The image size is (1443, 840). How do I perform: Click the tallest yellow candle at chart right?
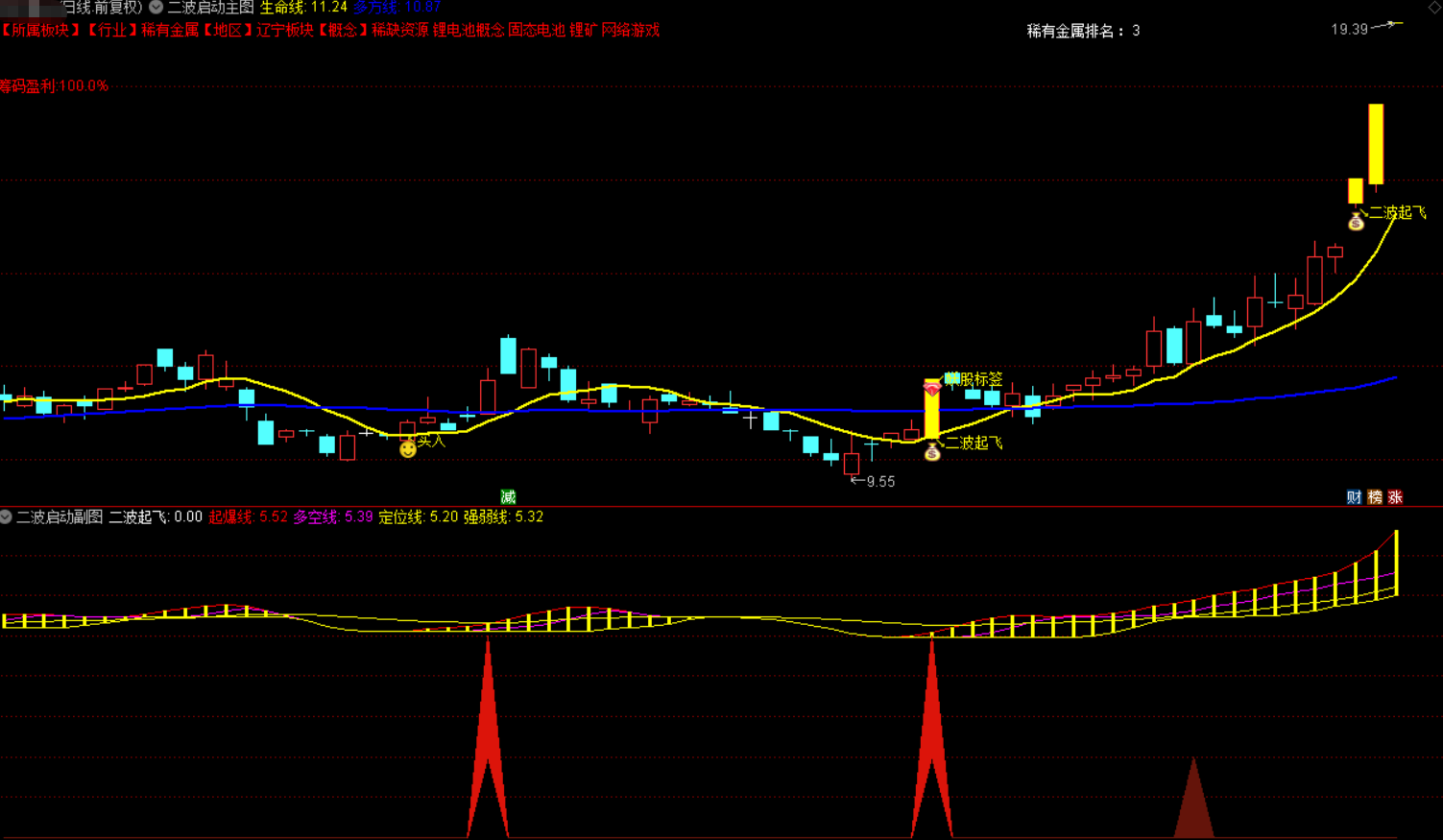point(1376,144)
